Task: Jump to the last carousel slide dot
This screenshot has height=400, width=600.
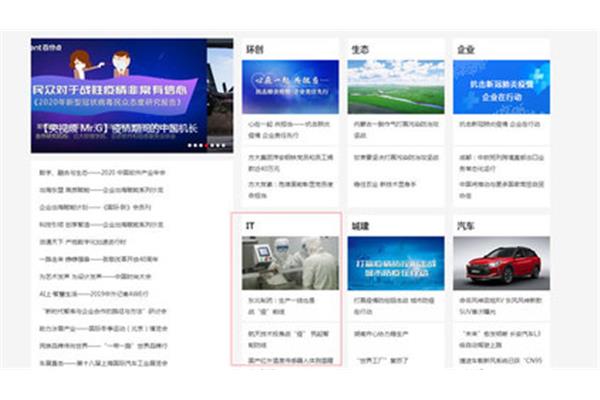Action: (224, 145)
